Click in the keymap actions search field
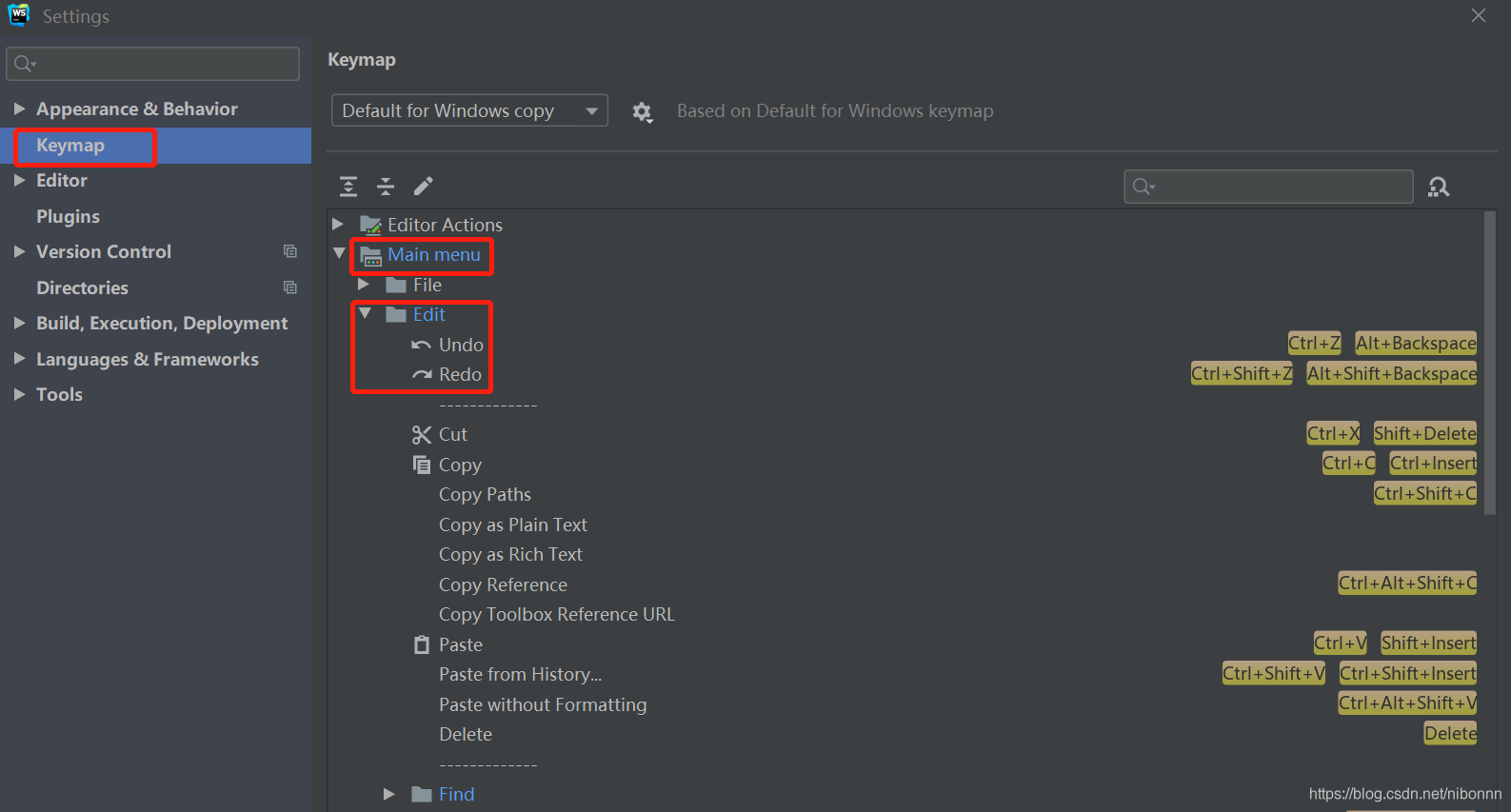This screenshot has height=812, width=1511. click(1268, 187)
